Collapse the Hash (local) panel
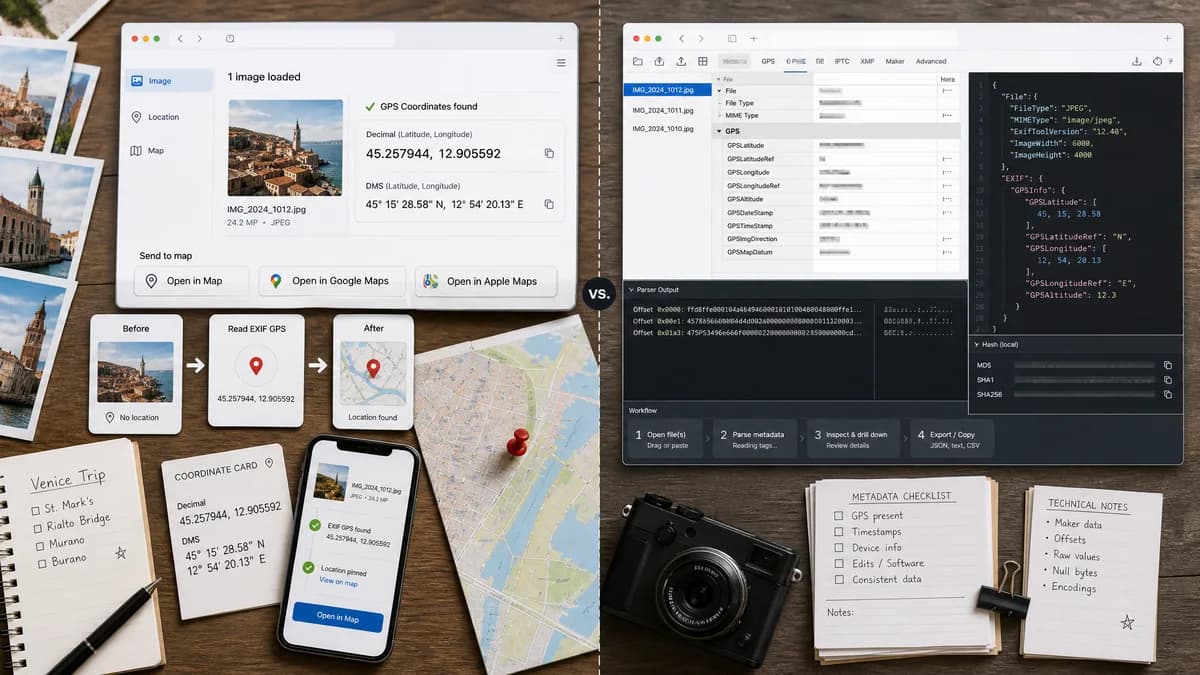The height and width of the screenshot is (675, 1200). pos(977,345)
